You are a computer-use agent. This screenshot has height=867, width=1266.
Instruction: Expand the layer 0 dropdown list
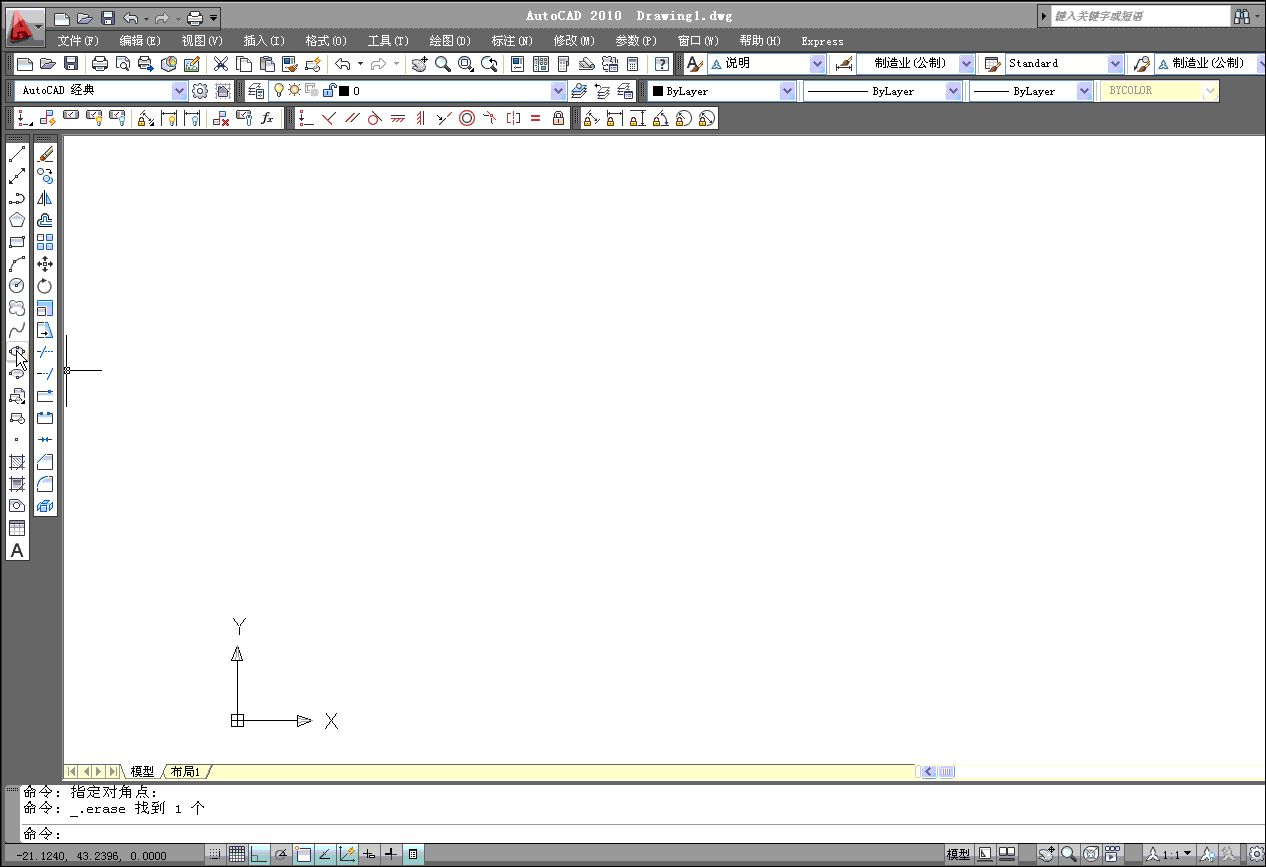point(559,91)
